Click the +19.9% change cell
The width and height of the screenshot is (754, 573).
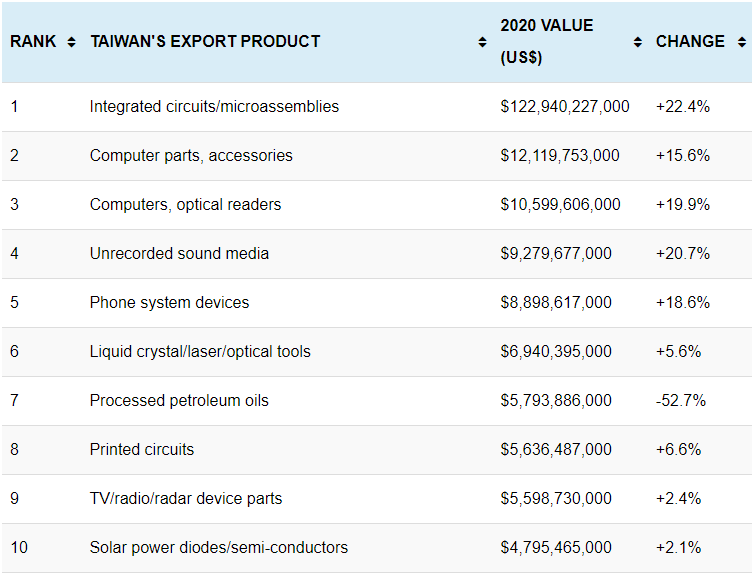(683, 204)
